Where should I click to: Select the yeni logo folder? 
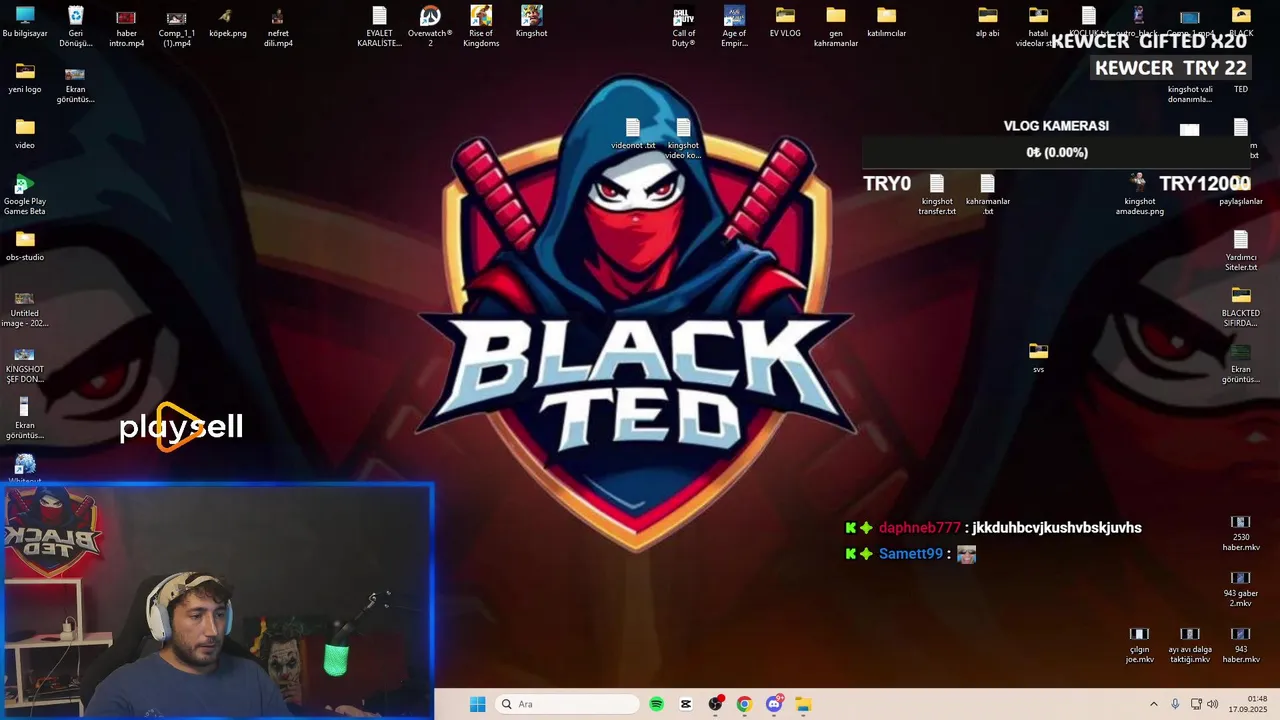pos(25,78)
